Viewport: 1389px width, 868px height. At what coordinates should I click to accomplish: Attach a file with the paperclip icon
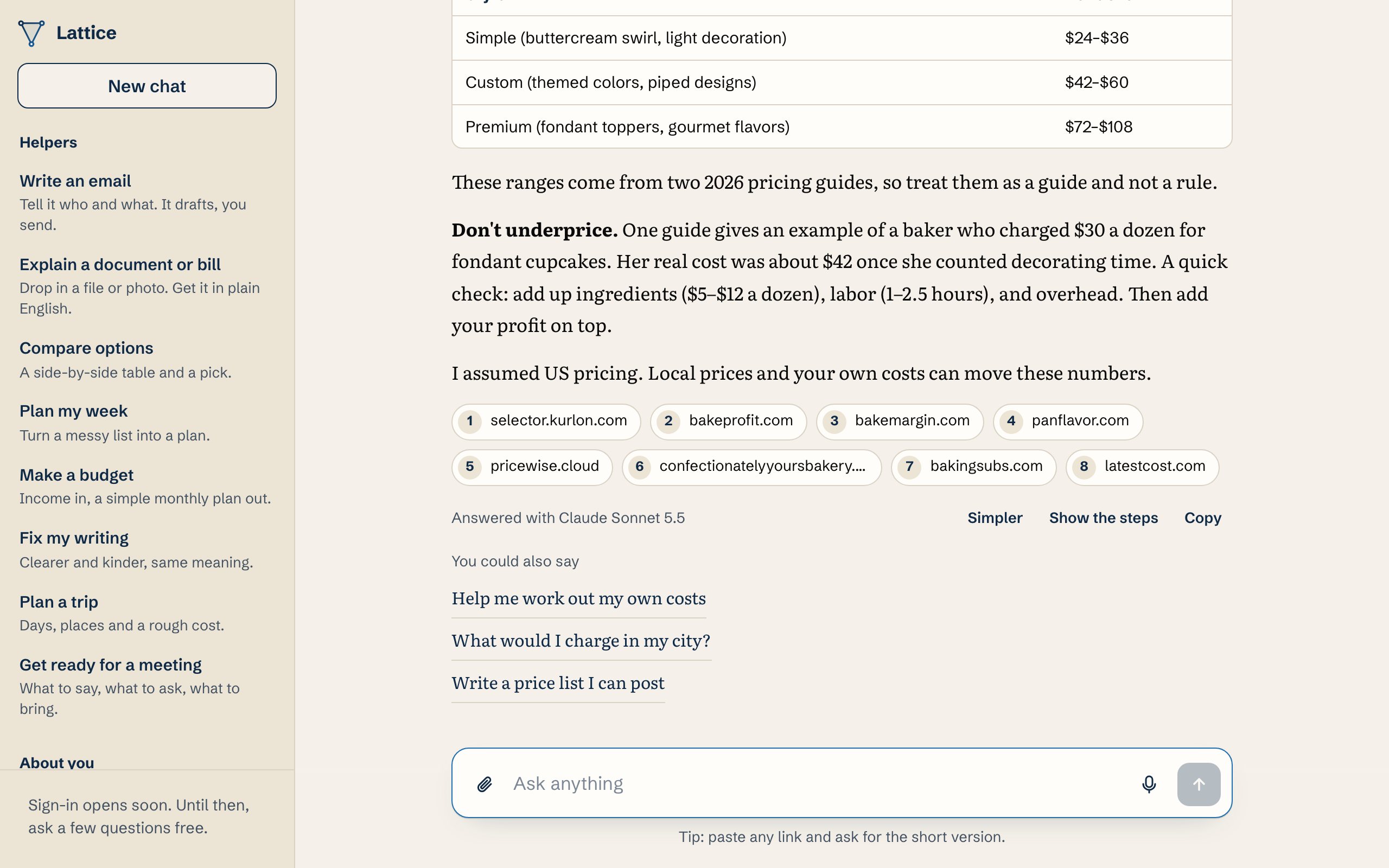pos(485,784)
